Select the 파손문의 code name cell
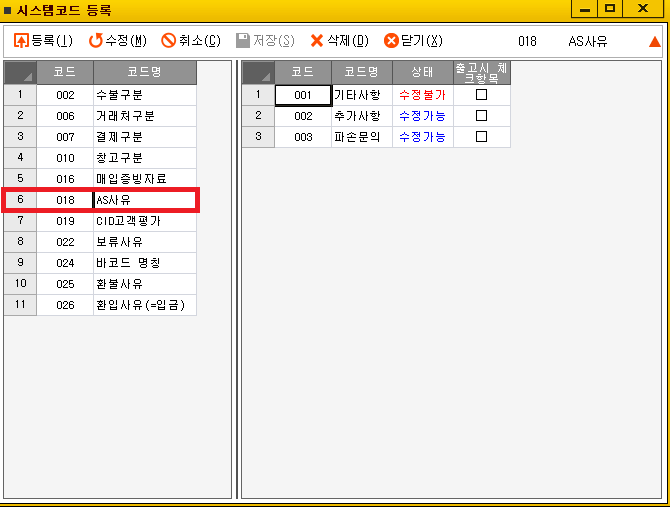This screenshot has height=507, width=670. [362, 136]
